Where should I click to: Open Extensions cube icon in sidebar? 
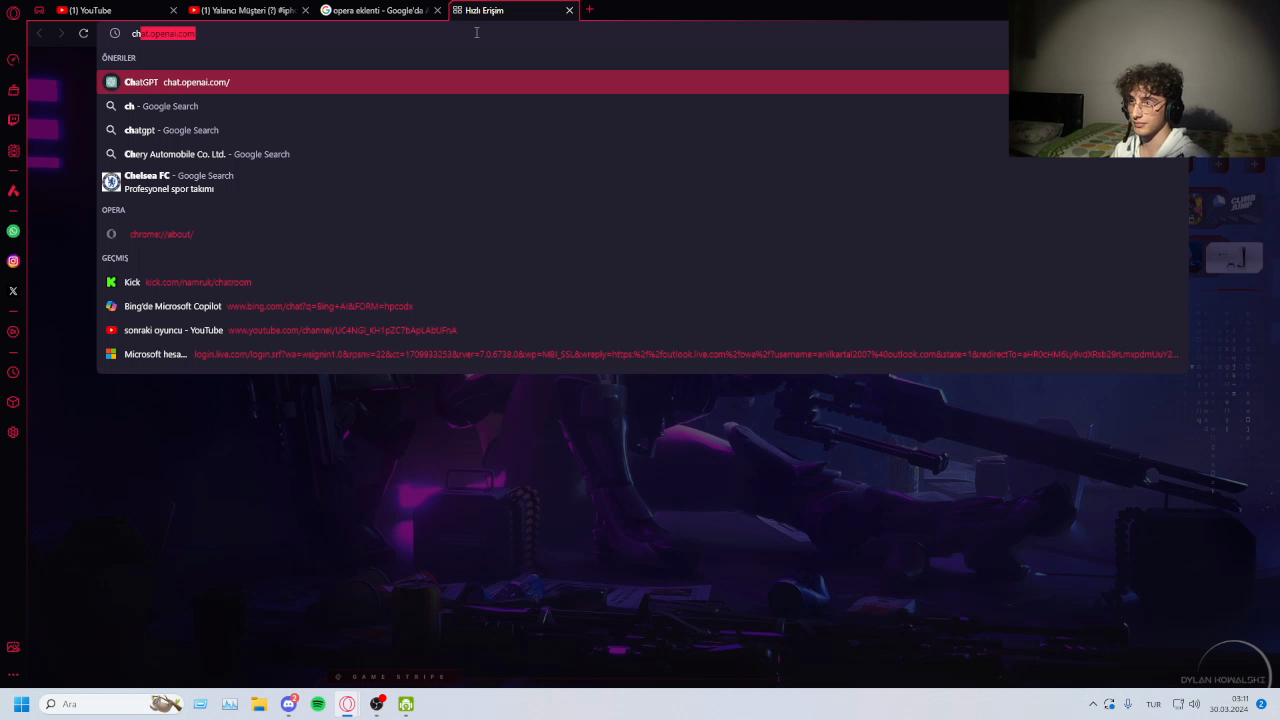point(13,402)
